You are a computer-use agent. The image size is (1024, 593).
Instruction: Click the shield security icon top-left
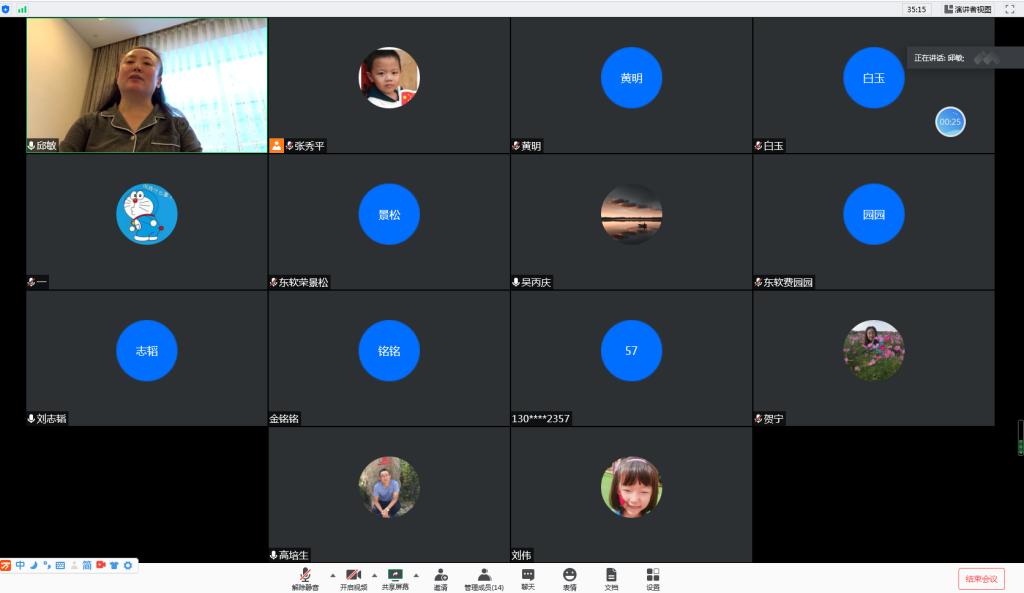(x=6, y=9)
